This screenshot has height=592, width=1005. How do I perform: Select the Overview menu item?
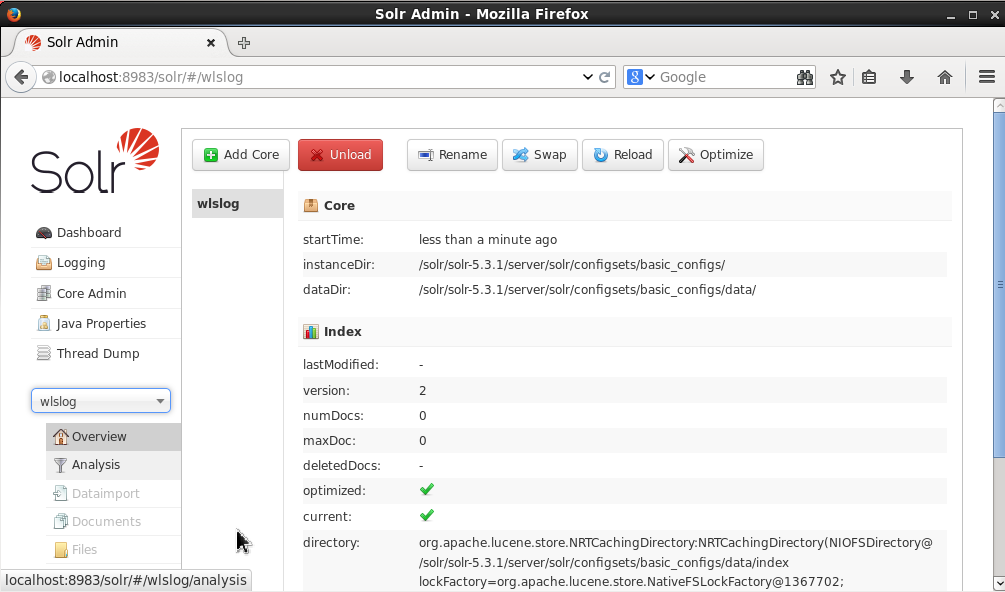[x=113, y=437]
